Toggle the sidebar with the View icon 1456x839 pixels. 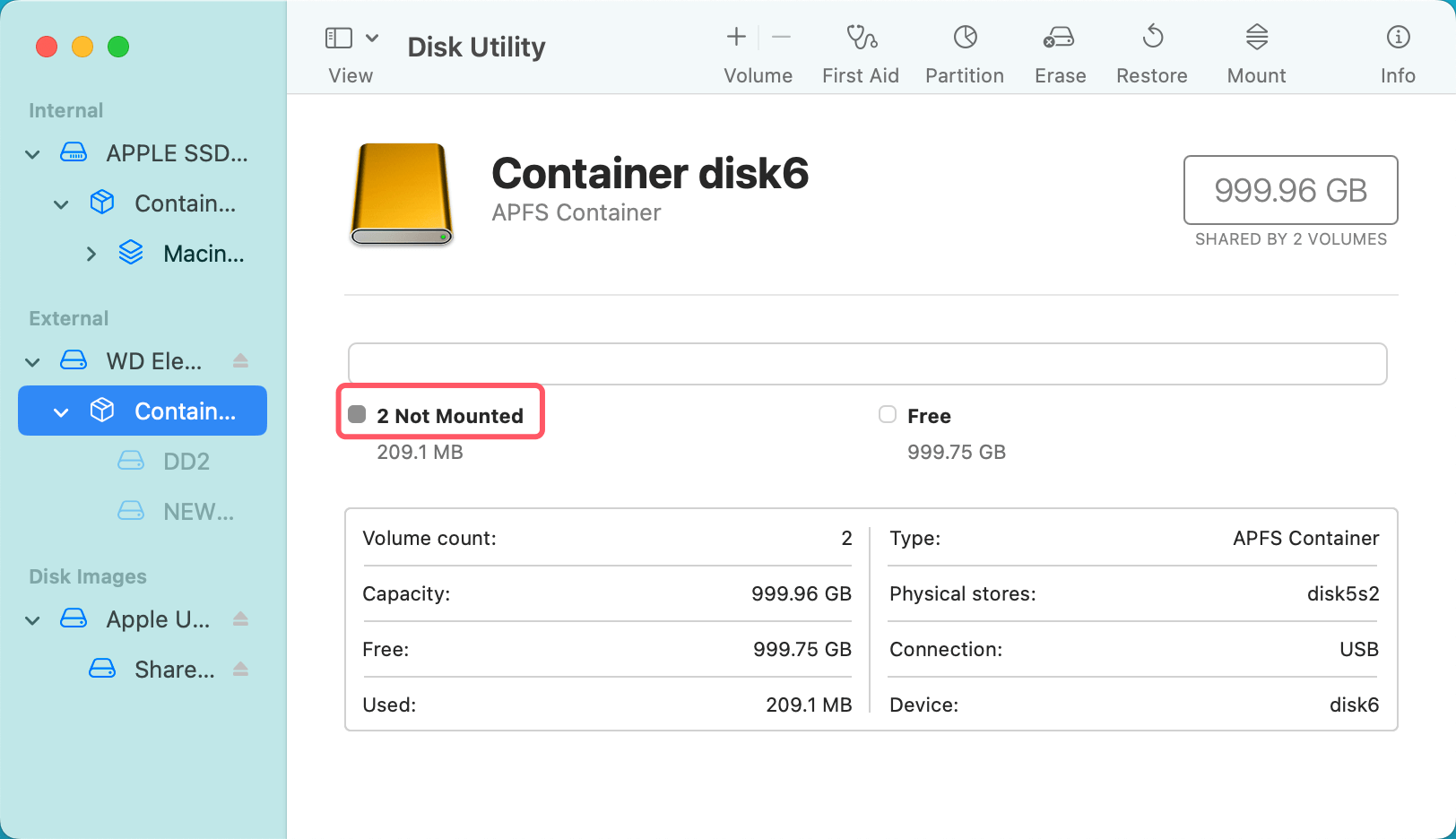(x=338, y=38)
